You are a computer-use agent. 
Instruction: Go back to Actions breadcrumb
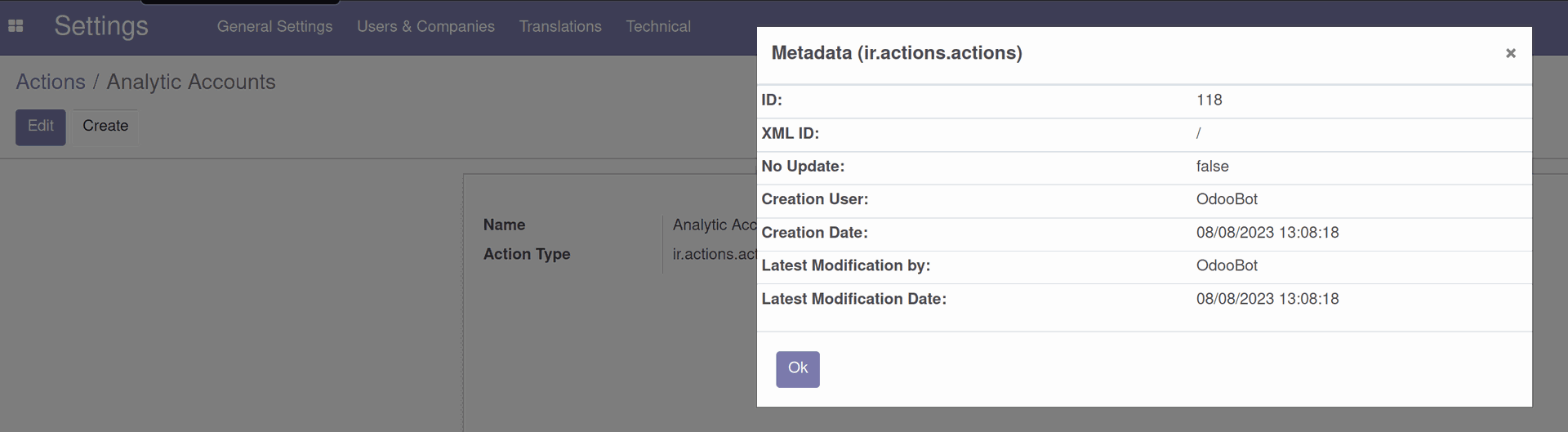[x=51, y=82]
